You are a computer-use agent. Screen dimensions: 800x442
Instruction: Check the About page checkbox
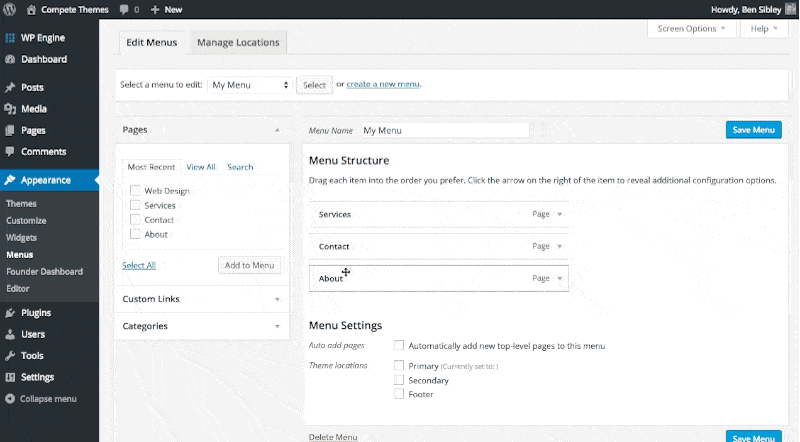[x=135, y=234]
